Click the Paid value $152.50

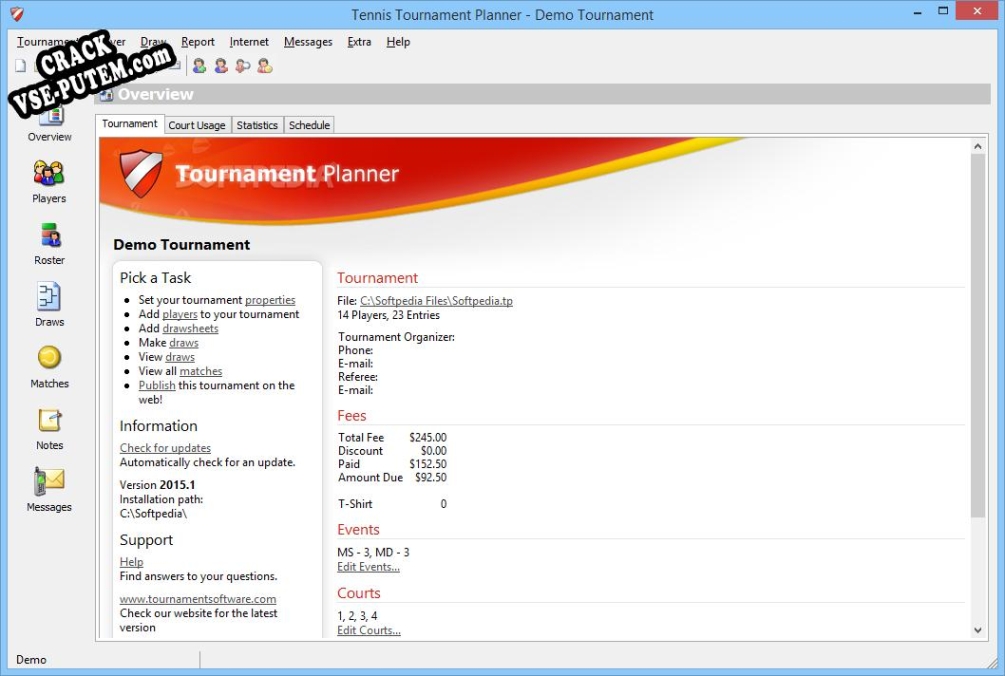pyautogui.click(x=428, y=464)
